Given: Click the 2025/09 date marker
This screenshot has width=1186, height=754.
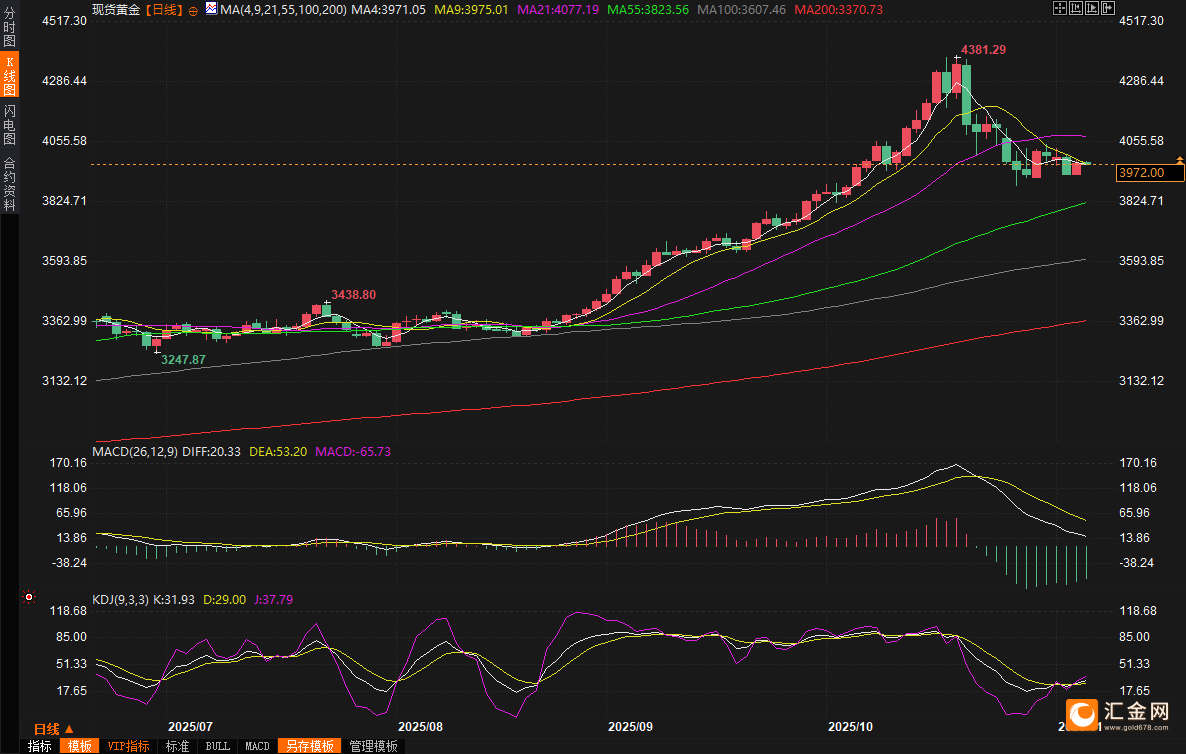Looking at the screenshot, I should [x=631, y=727].
